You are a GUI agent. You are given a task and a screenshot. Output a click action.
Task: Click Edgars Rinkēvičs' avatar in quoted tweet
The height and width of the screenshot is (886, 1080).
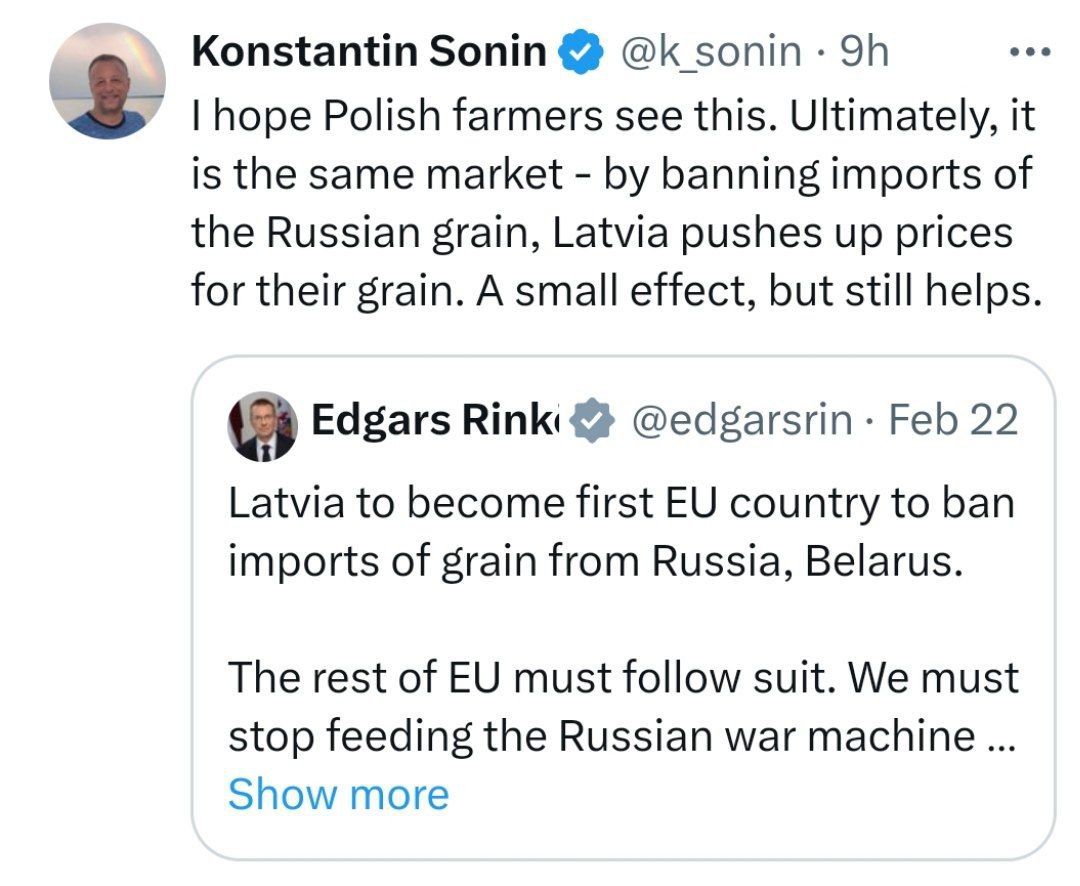pyautogui.click(x=263, y=425)
